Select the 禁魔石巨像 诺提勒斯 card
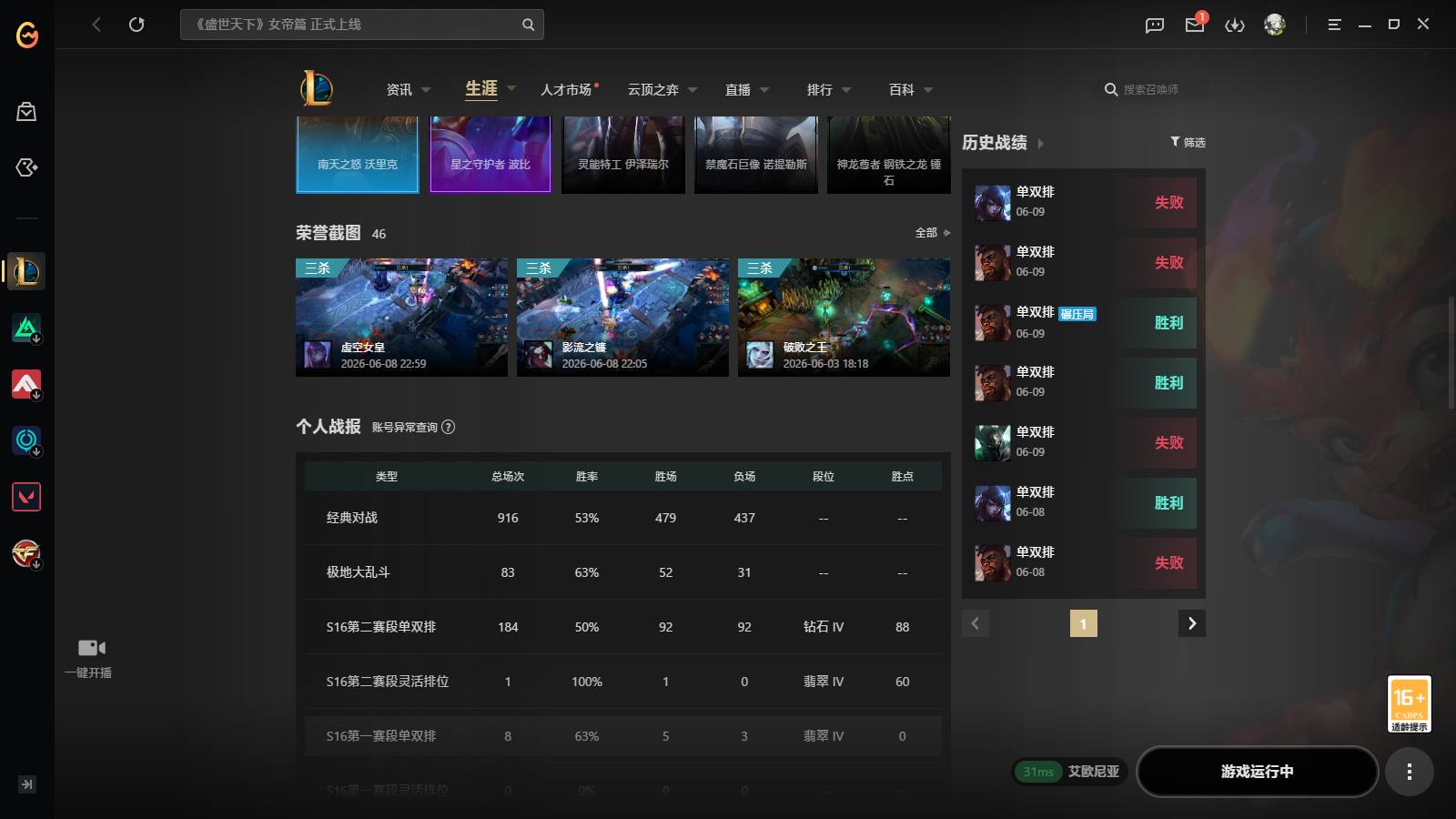The width and height of the screenshot is (1456, 819). click(756, 154)
